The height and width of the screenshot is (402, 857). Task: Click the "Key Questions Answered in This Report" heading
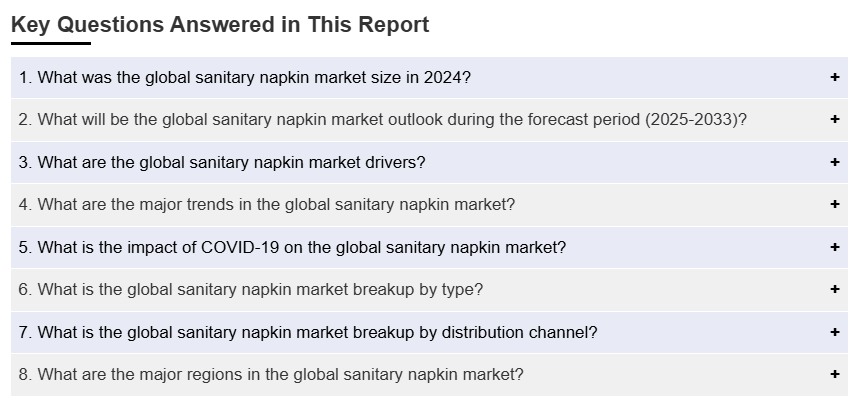(x=220, y=25)
